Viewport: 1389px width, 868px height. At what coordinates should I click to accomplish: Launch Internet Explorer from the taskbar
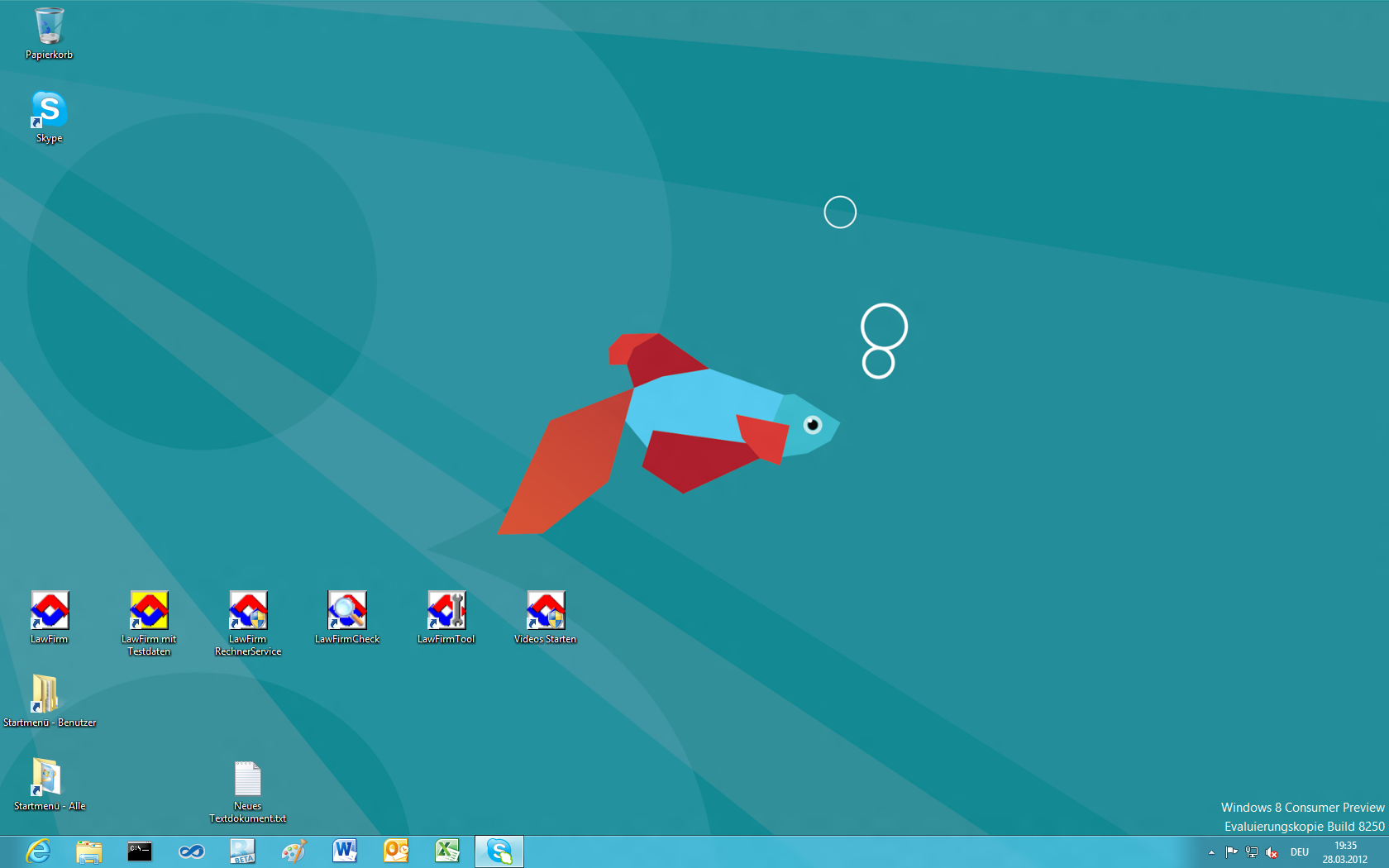click(x=38, y=851)
